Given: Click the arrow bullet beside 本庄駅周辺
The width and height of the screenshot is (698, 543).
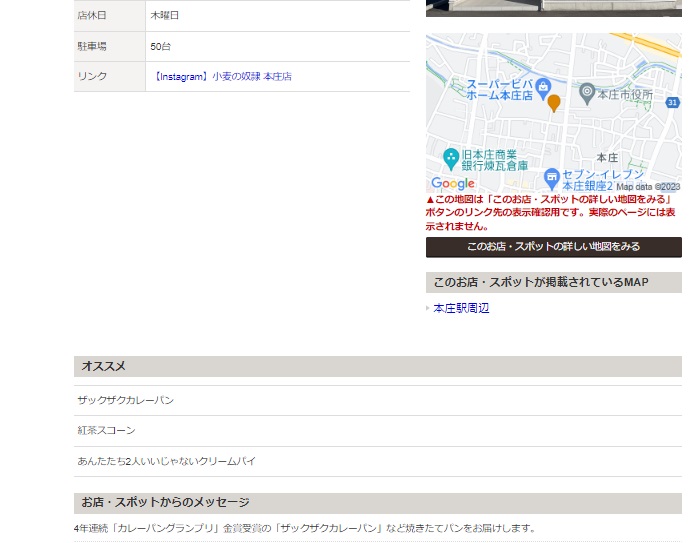Looking at the screenshot, I should (428, 308).
